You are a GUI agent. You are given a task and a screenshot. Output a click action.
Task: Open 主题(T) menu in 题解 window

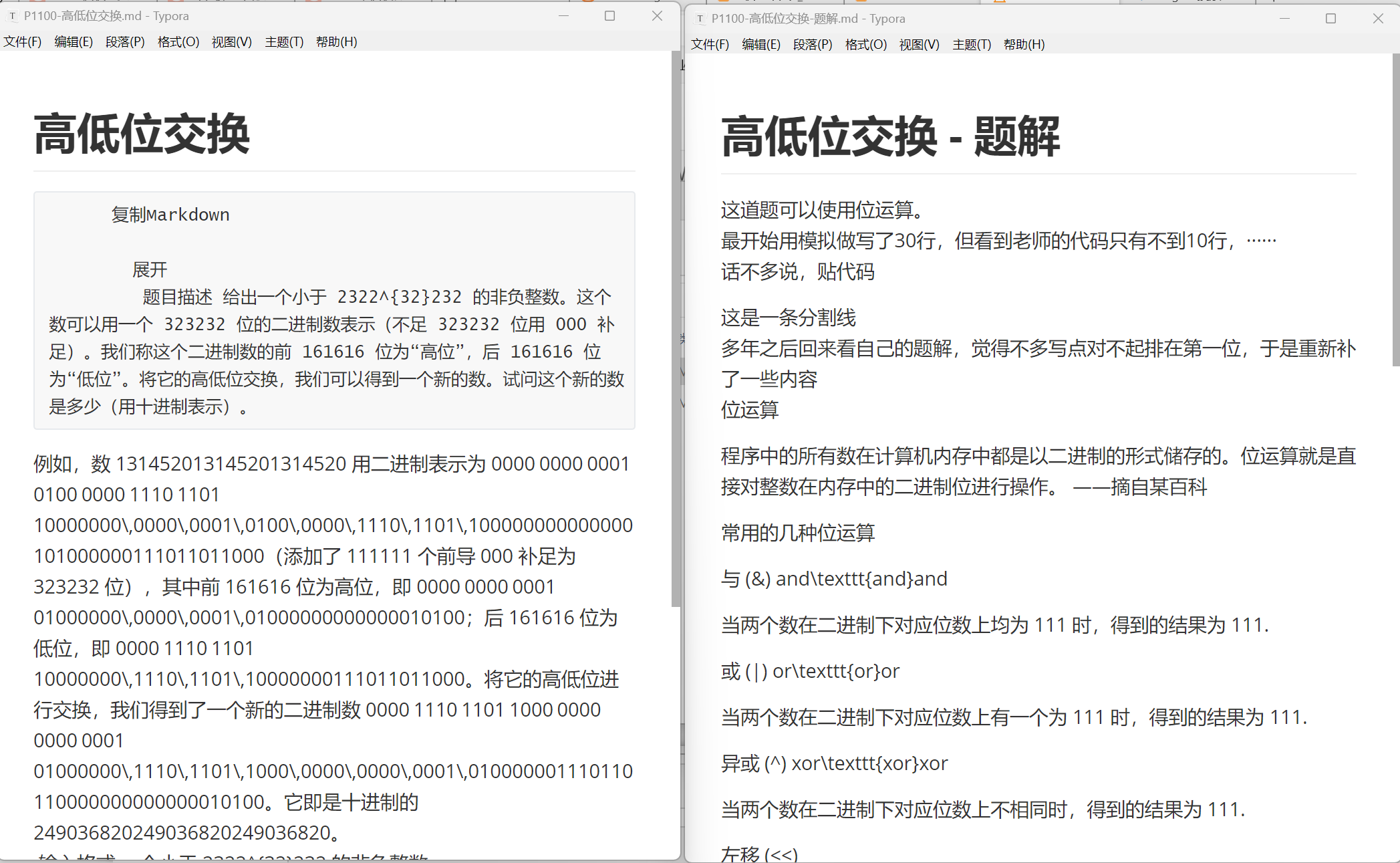pyautogui.click(x=972, y=45)
